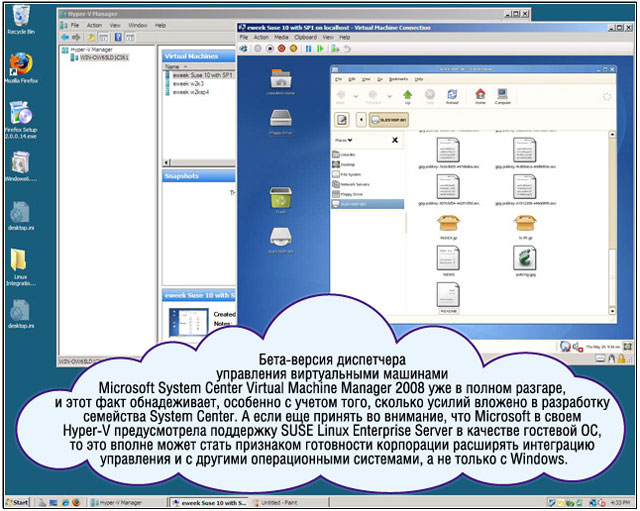This screenshot has height=511, width=640.
Task: Click the Up arrow in file browser toolbar
Action: point(407,97)
